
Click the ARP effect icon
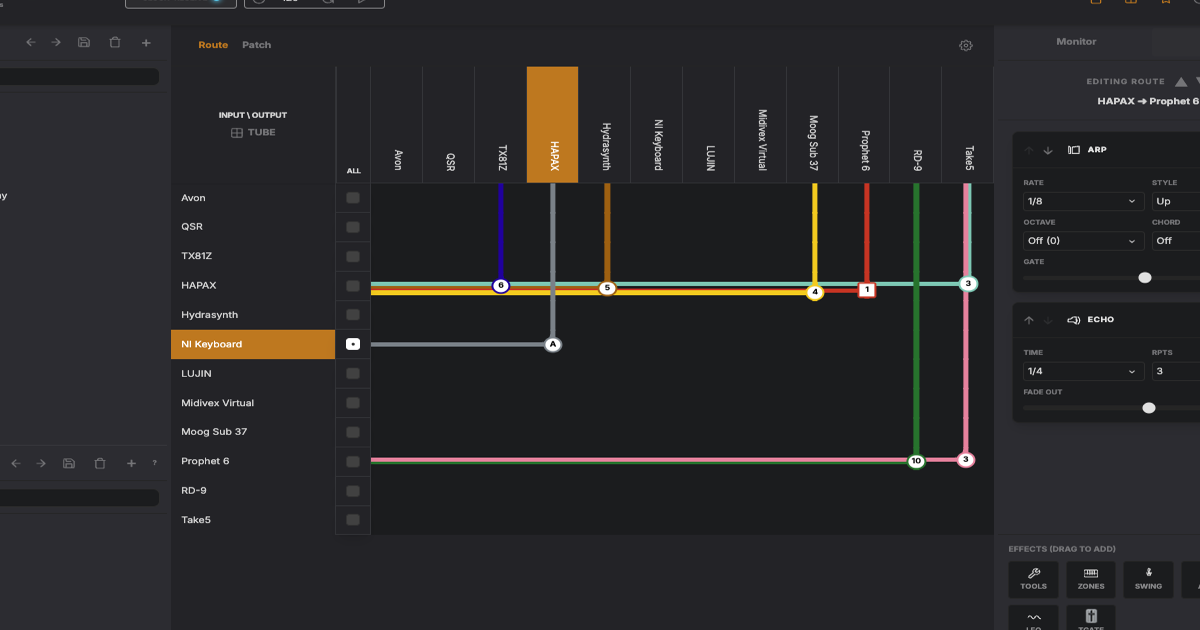click(1074, 150)
